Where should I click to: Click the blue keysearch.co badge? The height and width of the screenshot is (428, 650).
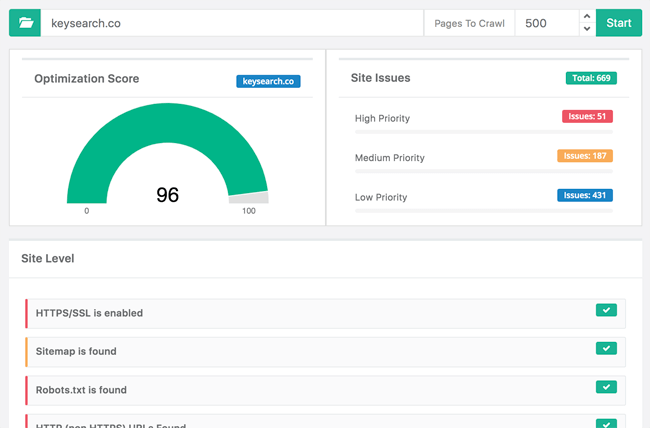click(x=268, y=81)
